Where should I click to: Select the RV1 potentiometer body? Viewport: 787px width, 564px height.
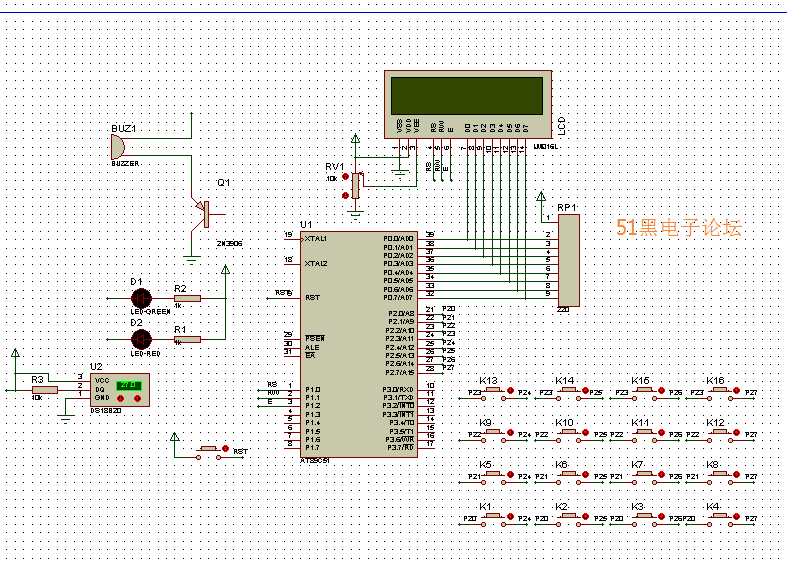click(x=355, y=186)
